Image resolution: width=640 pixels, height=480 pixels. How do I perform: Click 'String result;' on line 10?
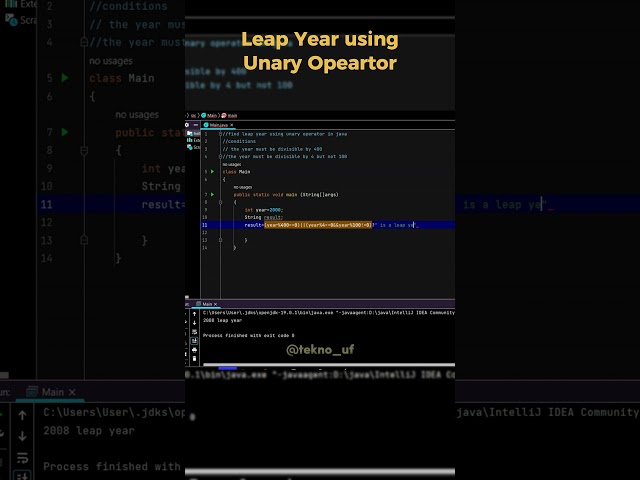264,217
